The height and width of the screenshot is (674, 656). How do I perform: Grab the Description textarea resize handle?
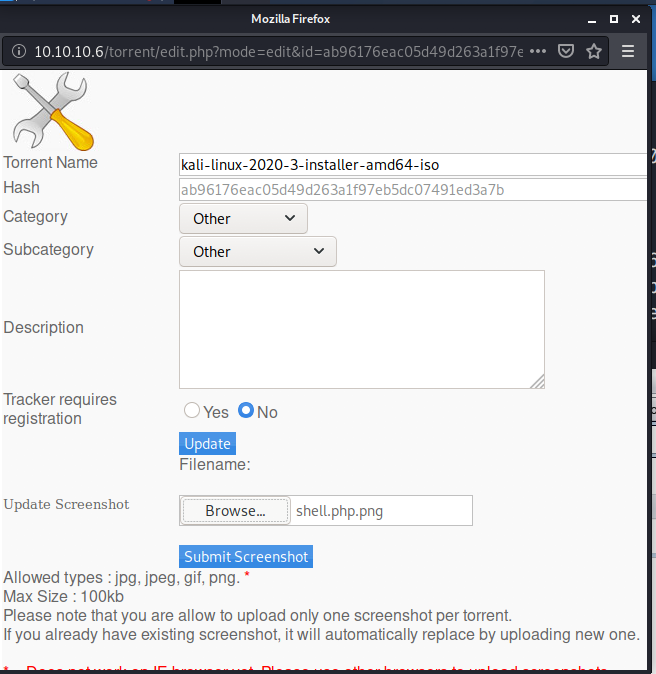coord(538,382)
